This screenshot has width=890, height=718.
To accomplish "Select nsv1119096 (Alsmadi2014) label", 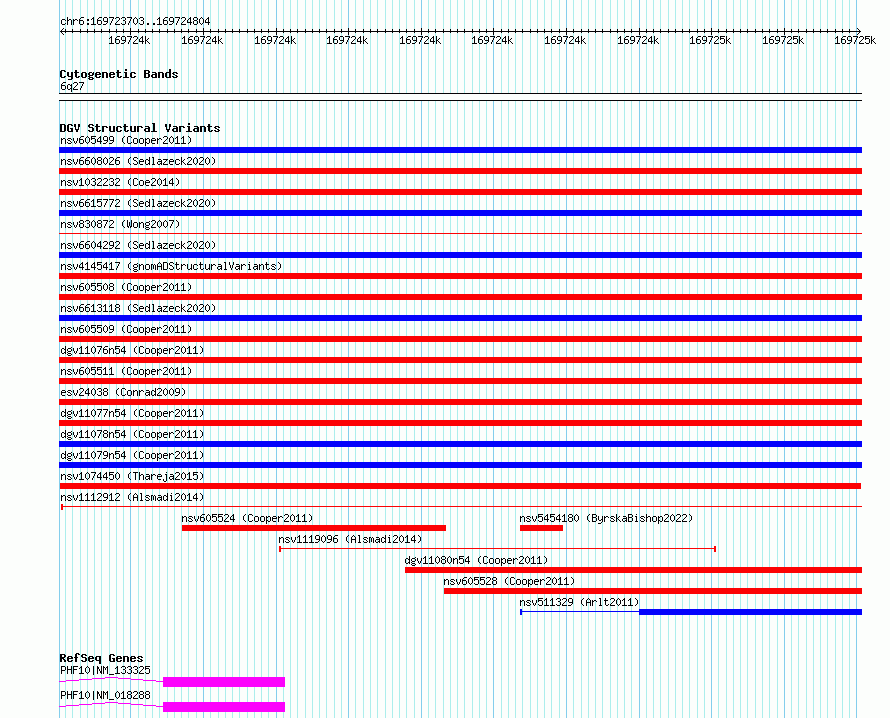I will tap(350, 539).
